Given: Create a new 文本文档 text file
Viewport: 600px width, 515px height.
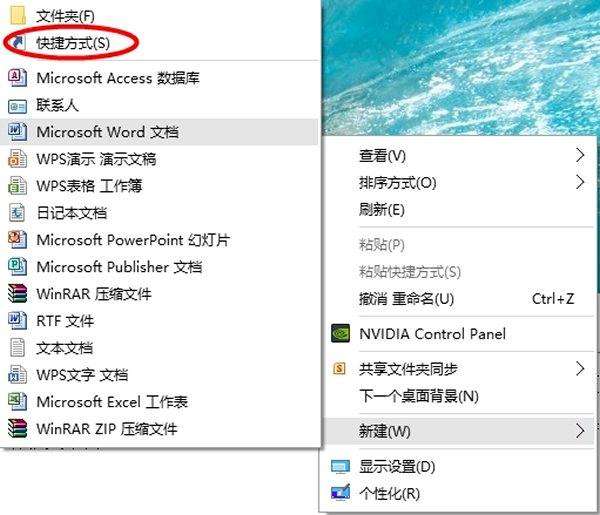Looking at the screenshot, I should 64,348.
